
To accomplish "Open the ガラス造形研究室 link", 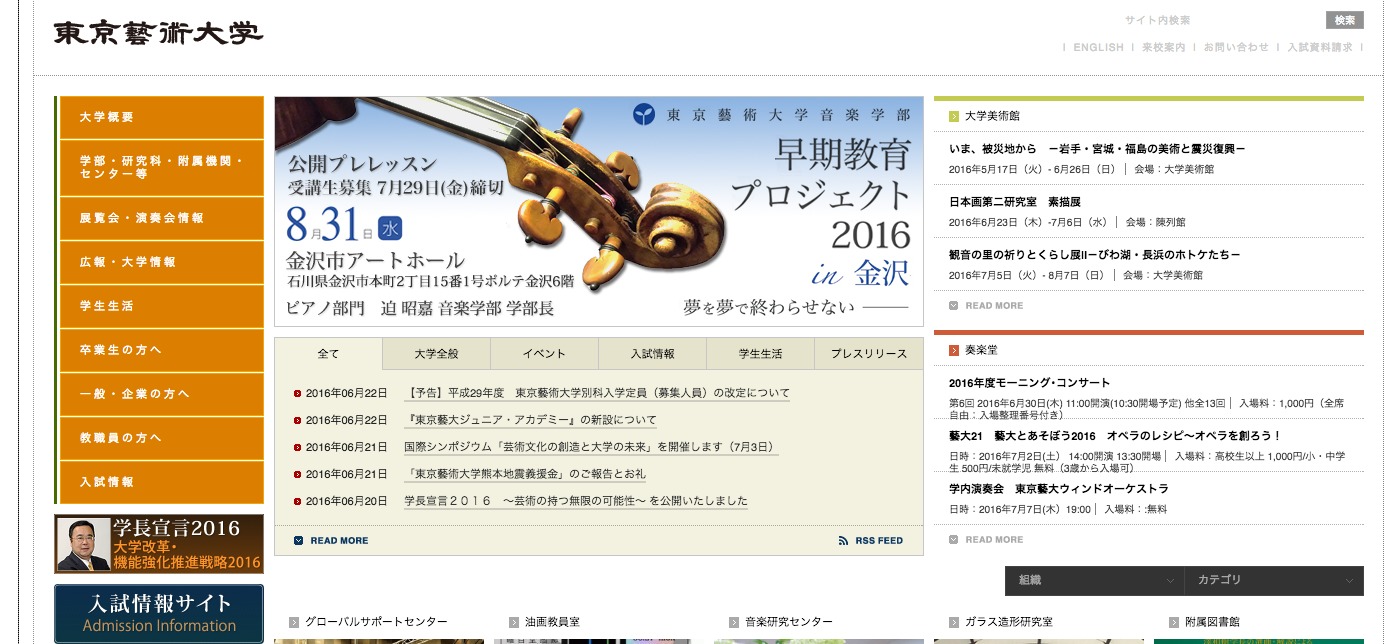I will [1009, 622].
